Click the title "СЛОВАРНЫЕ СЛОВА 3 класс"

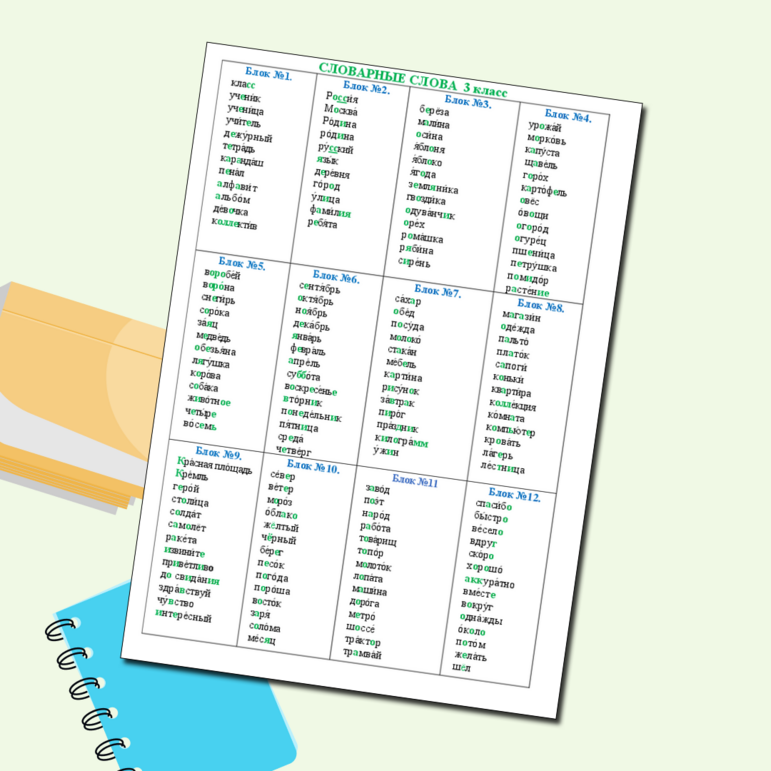[413, 80]
